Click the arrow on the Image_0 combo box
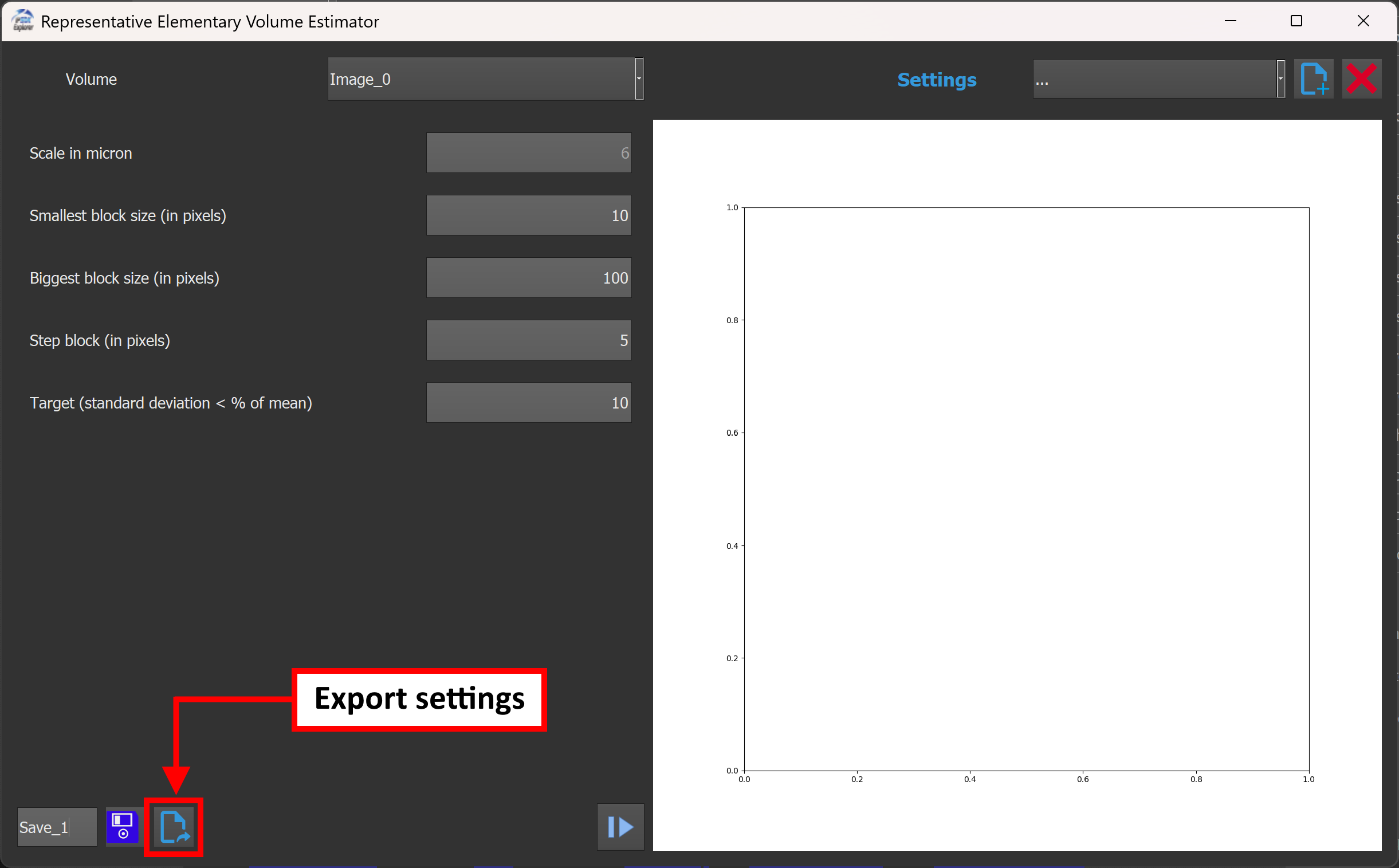 point(639,78)
